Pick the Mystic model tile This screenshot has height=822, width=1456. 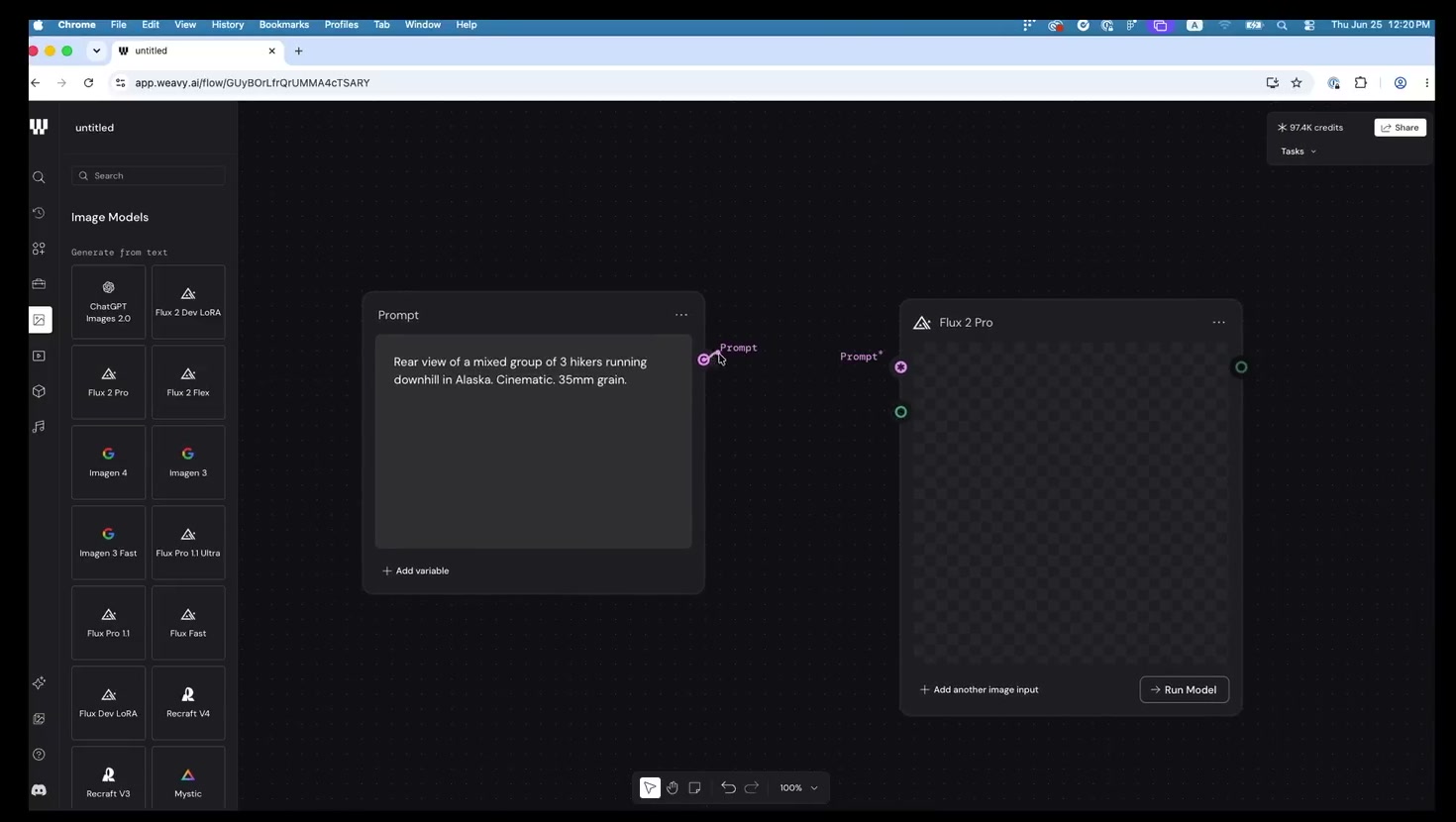point(188,782)
